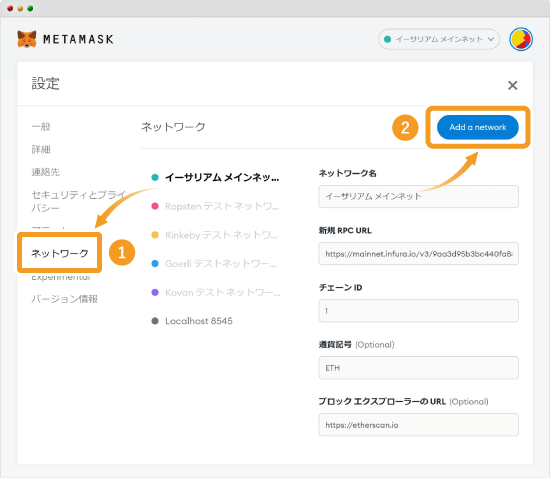Click the macOS green maximize dot
Image resolution: width=550 pixels, height=478 pixels.
point(30,8)
